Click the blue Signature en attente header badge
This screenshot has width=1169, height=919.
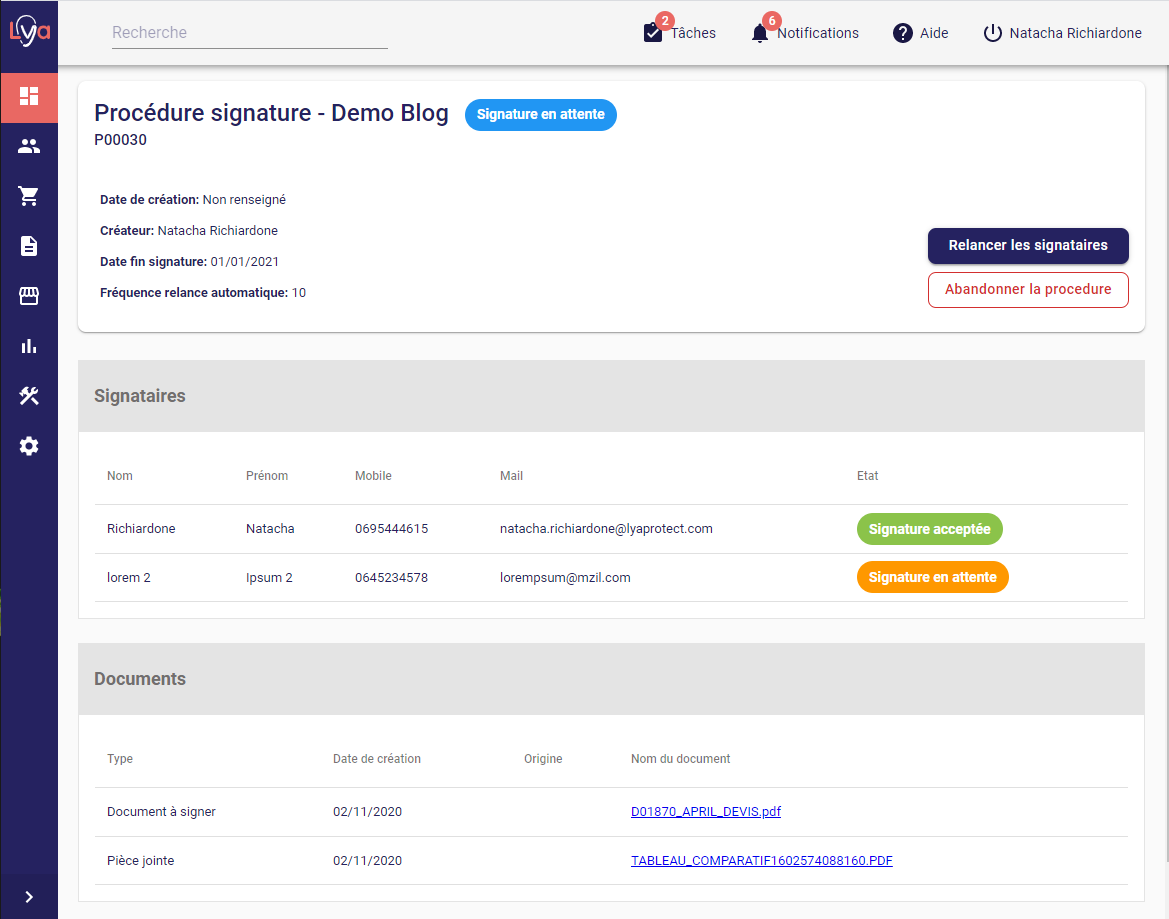[541, 115]
